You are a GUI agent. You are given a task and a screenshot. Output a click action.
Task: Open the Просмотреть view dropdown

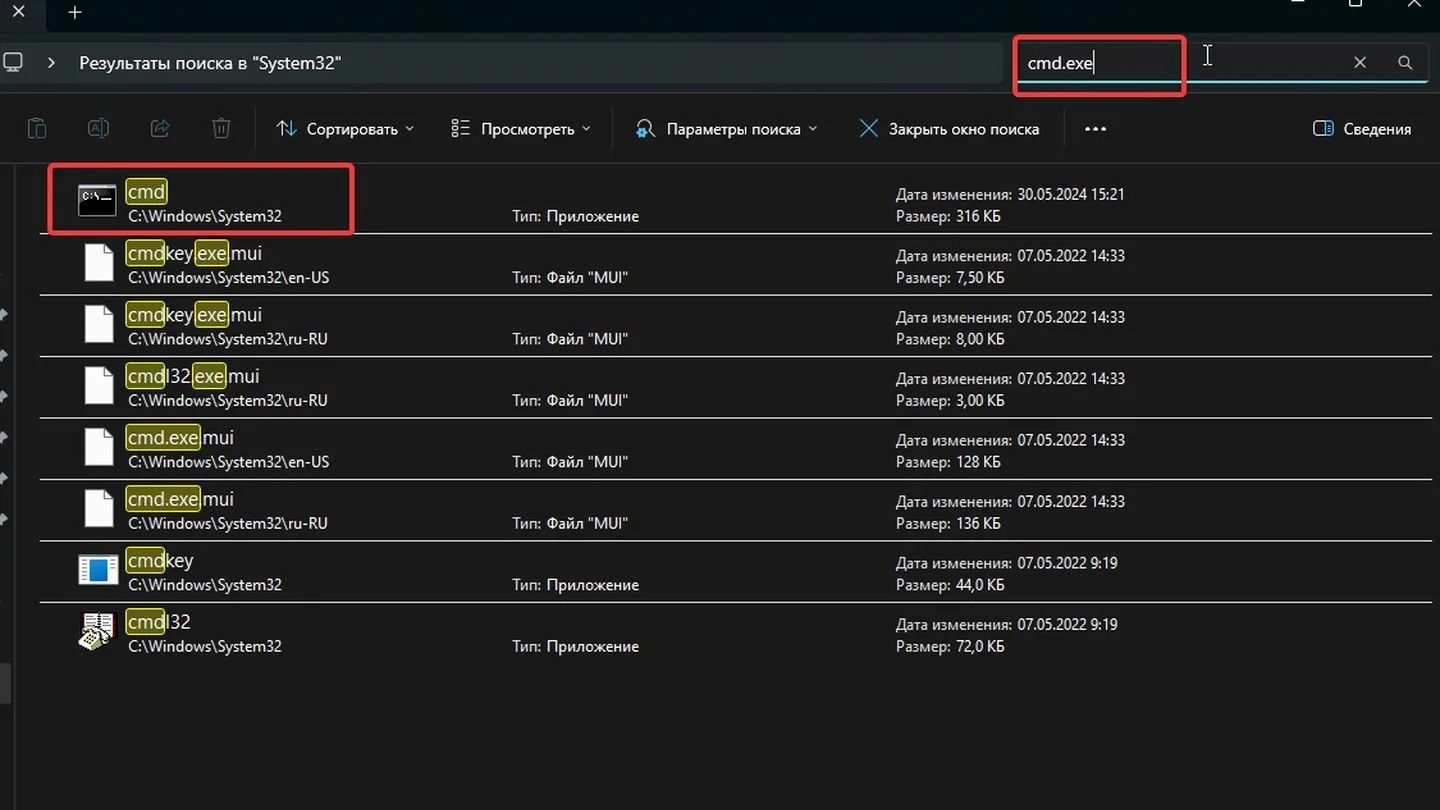(x=520, y=129)
